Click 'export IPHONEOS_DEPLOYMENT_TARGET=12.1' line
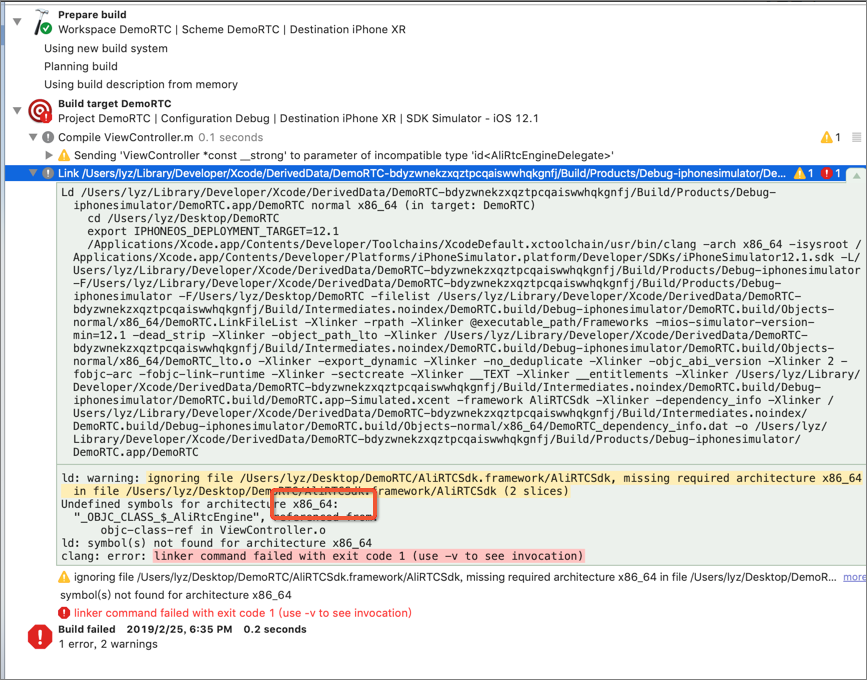 tap(213, 231)
